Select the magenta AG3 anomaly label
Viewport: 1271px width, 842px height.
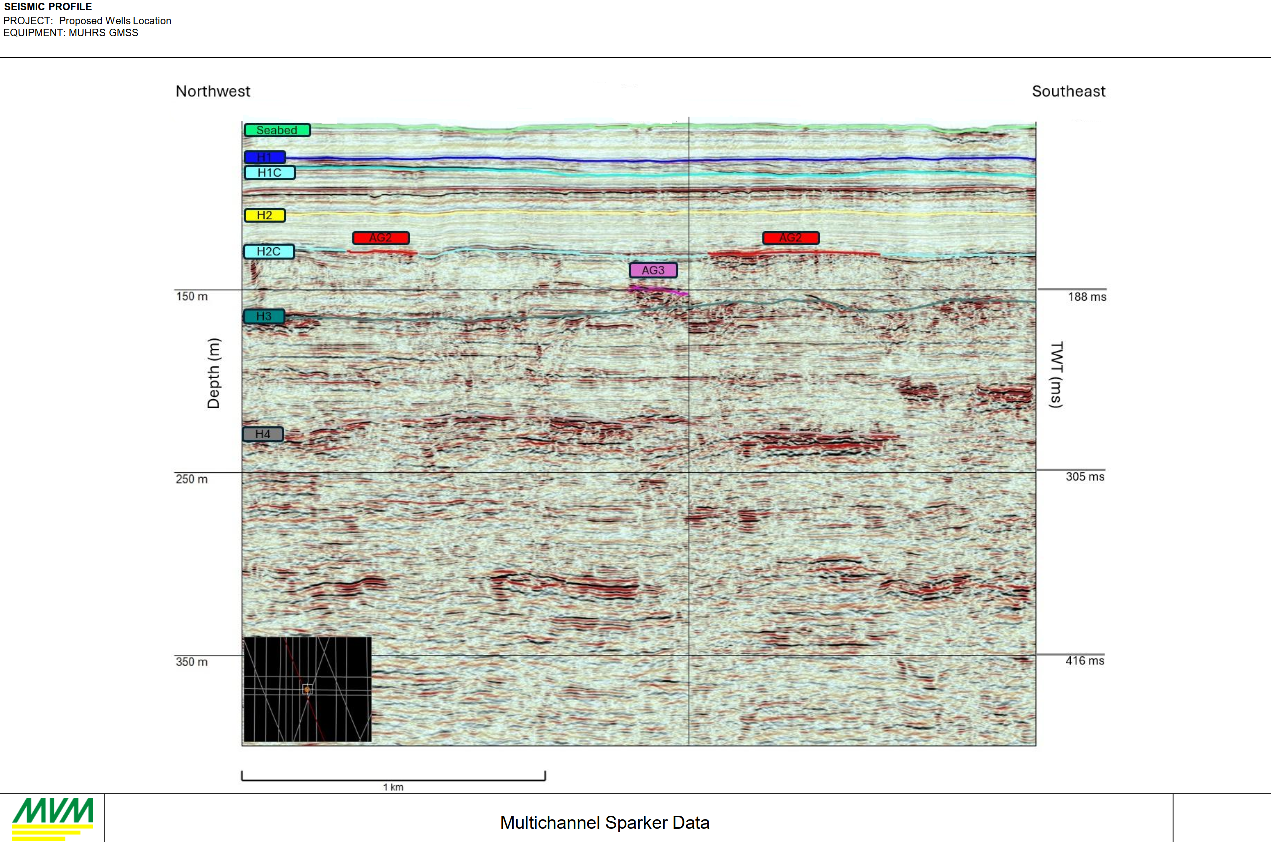(653, 270)
